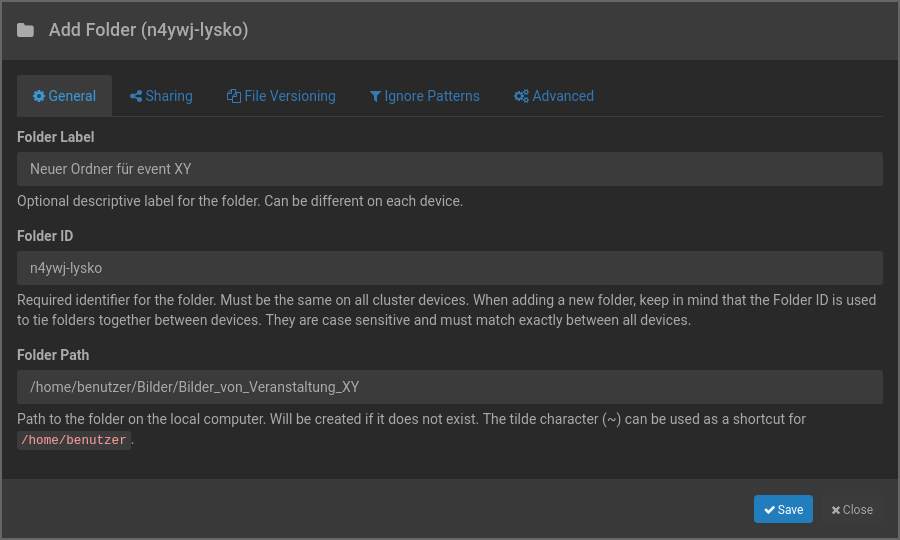The height and width of the screenshot is (540, 900).
Task: Click the red /home/benutzer path snippet
Action: [x=74, y=440]
